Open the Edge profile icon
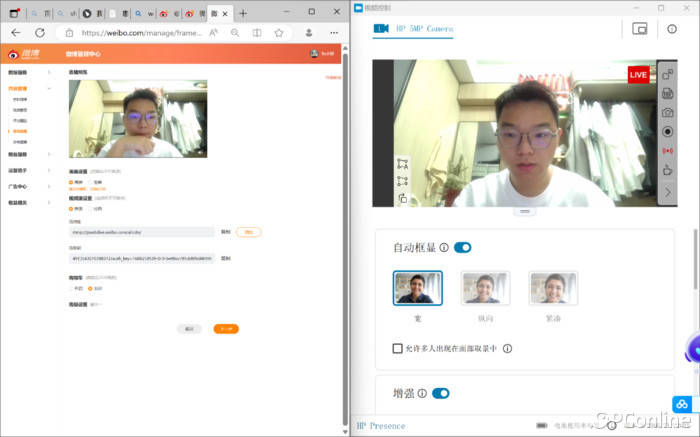Viewport: 700px width, 437px height. coord(308,33)
